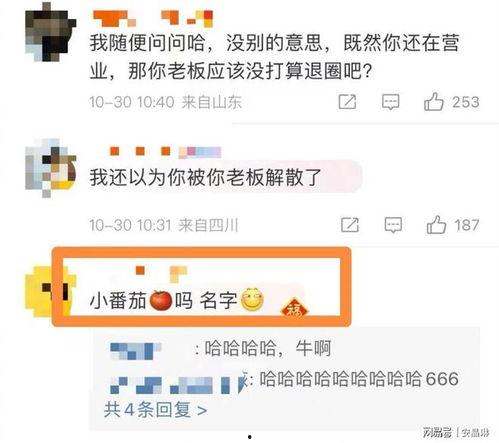Share the 10-30 10:31 Sichuan comment

pos(350,225)
